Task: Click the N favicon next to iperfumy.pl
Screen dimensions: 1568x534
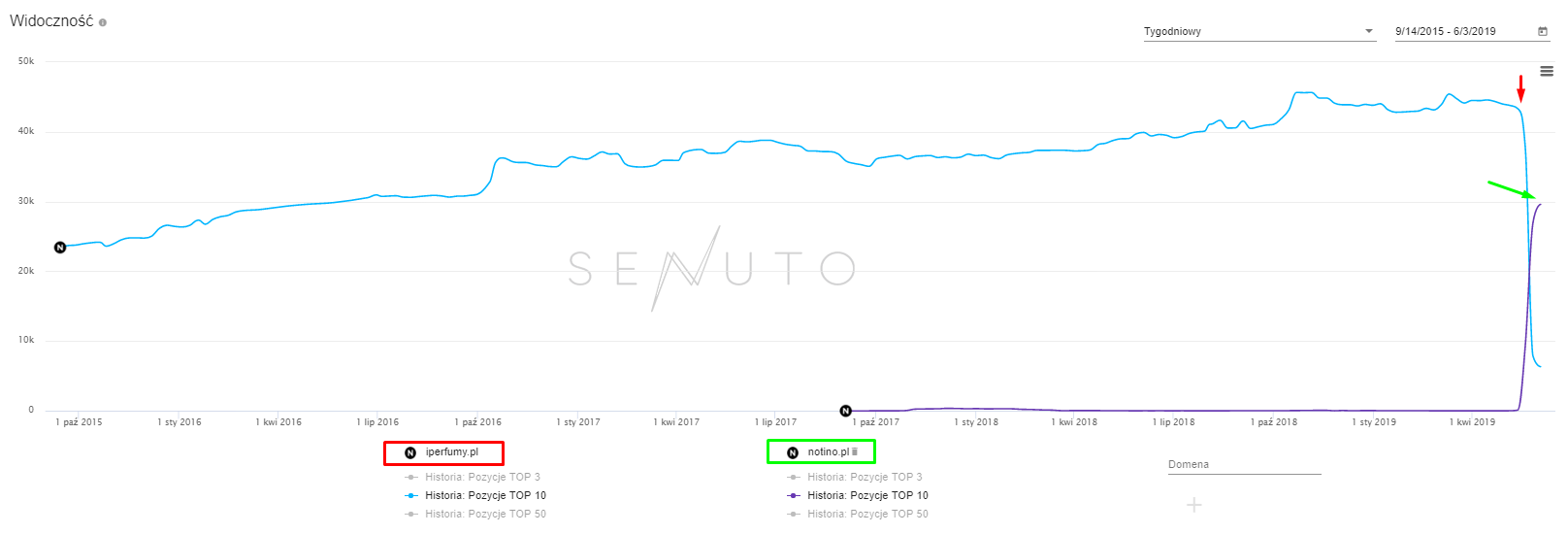Action: pyautogui.click(x=410, y=452)
